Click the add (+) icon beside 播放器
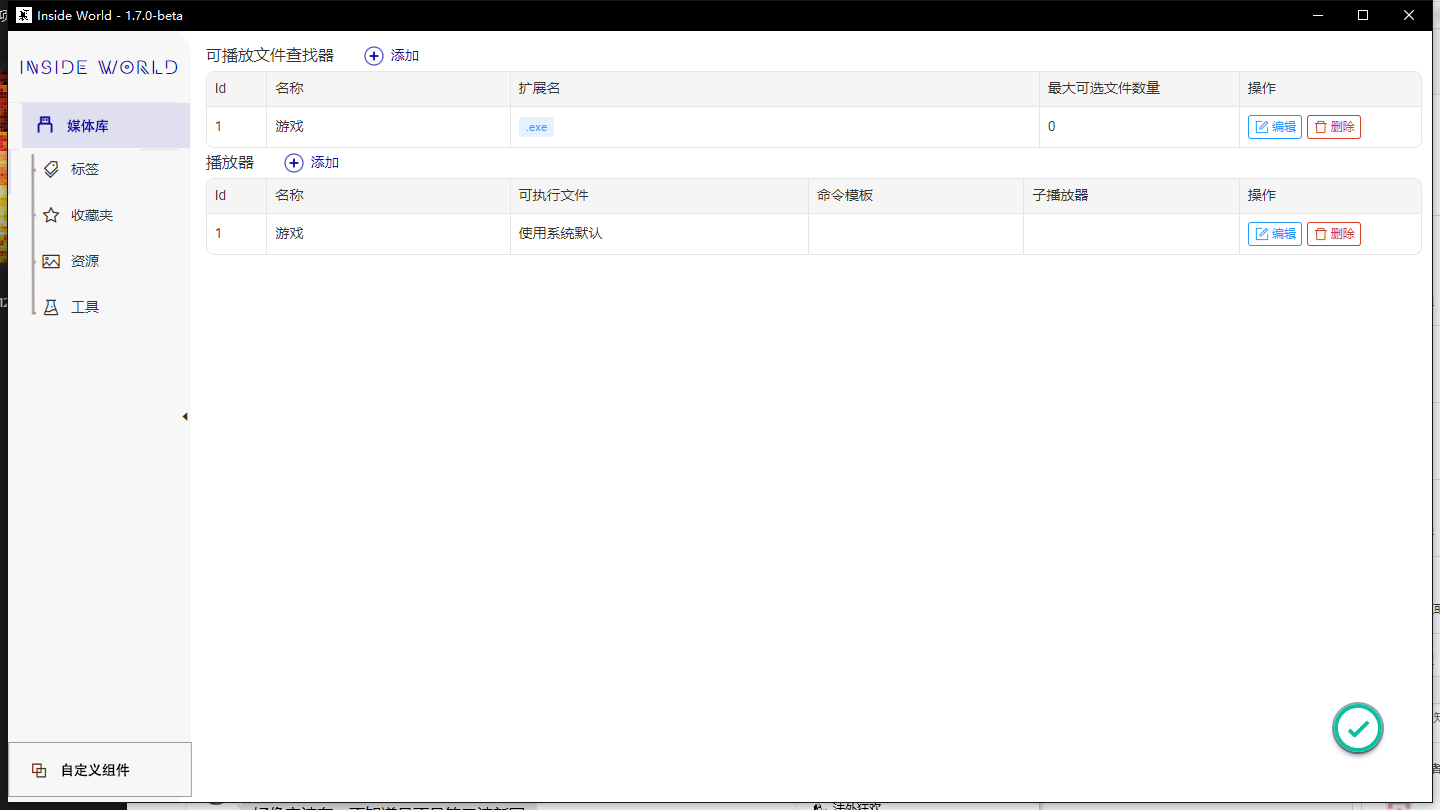This screenshot has width=1440, height=810. pyautogui.click(x=294, y=163)
